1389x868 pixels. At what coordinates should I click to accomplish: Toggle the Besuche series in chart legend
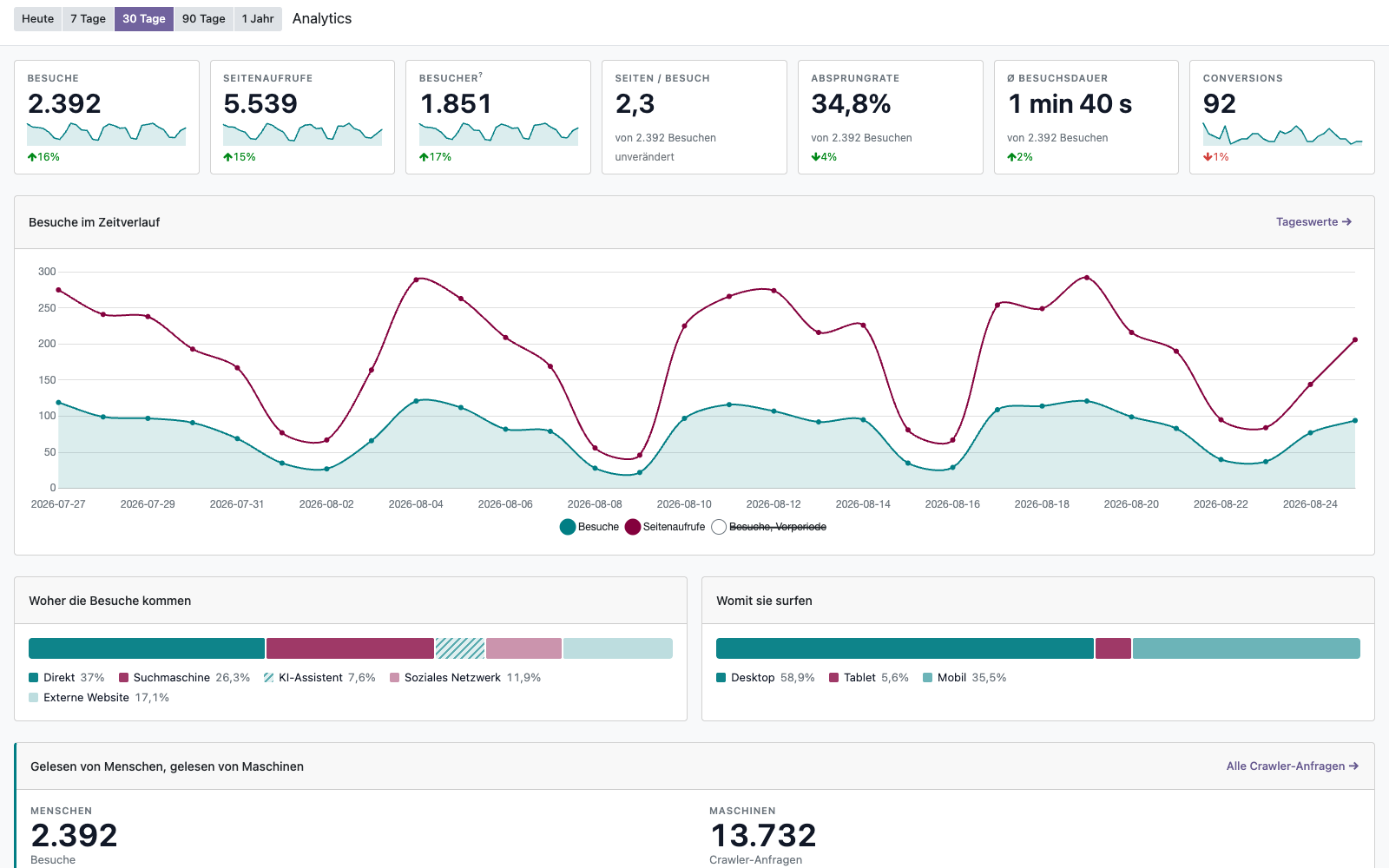click(589, 527)
